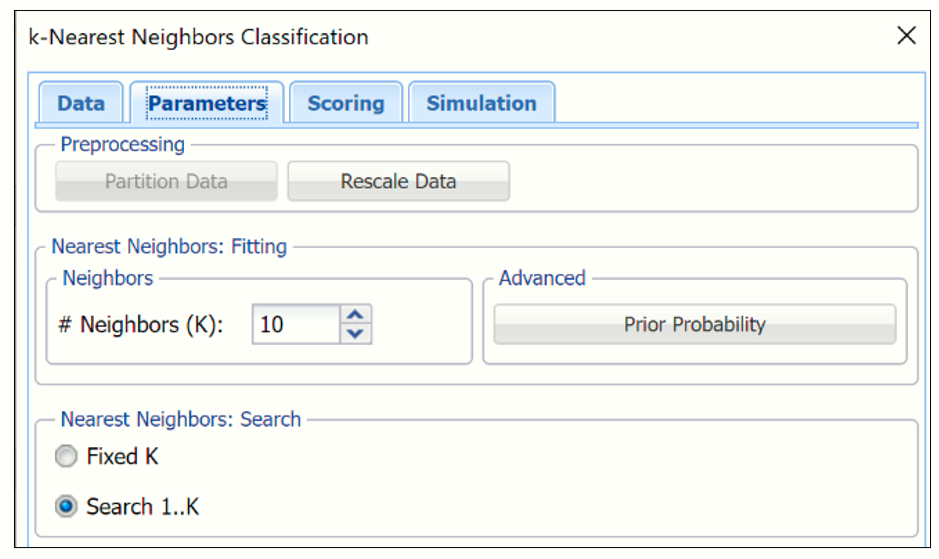
Task: Click the # Neighbors (K) number field
Action: pyautogui.click(x=295, y=325)
